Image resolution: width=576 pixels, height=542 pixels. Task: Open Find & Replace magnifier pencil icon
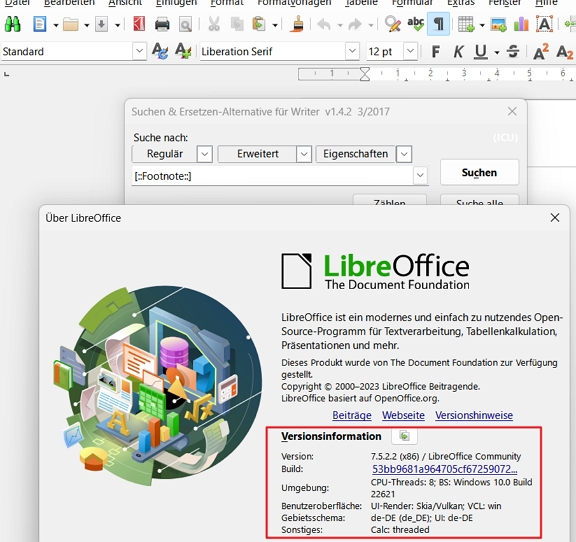(x=393, y=25)
